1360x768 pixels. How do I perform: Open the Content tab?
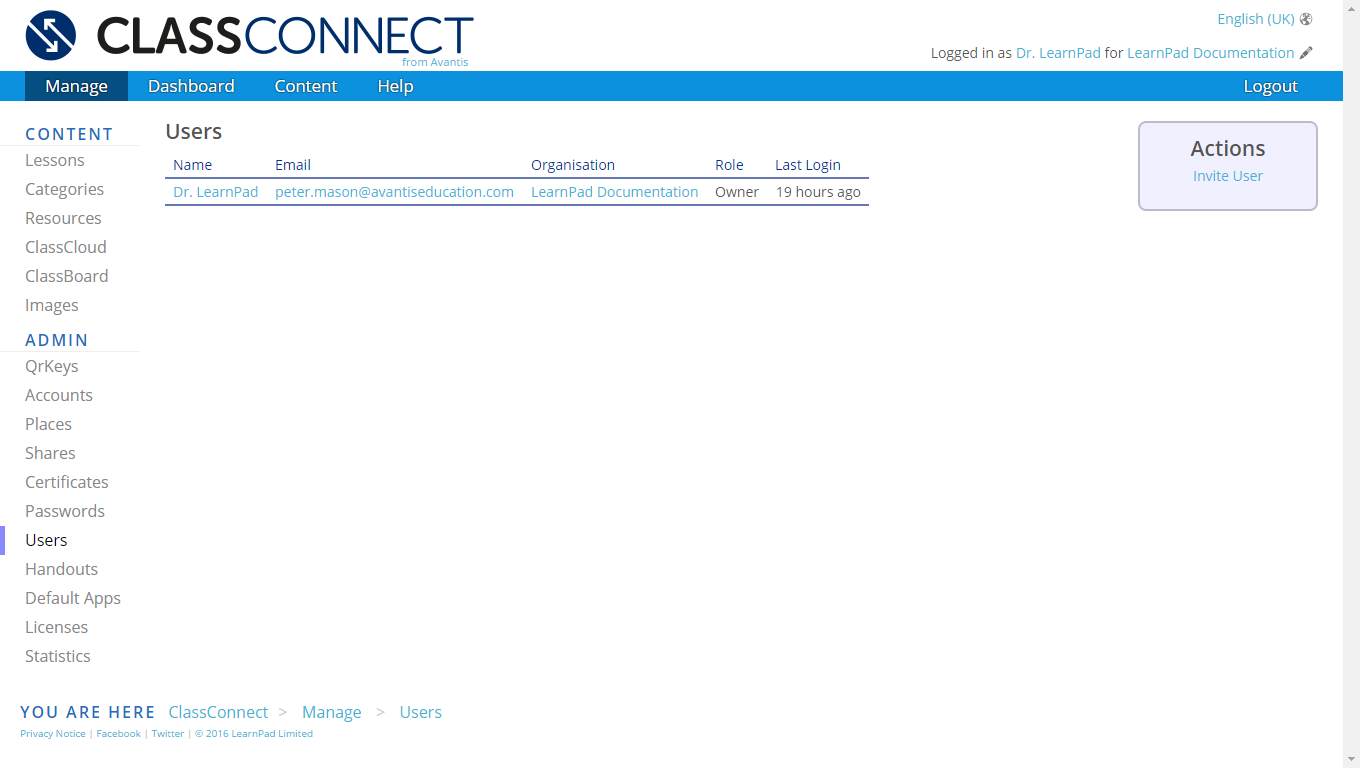pos(306,86)
